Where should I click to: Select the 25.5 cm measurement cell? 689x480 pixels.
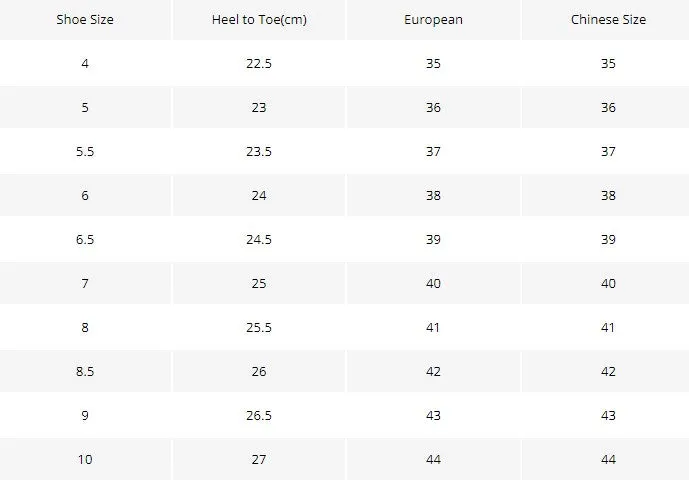259,327
